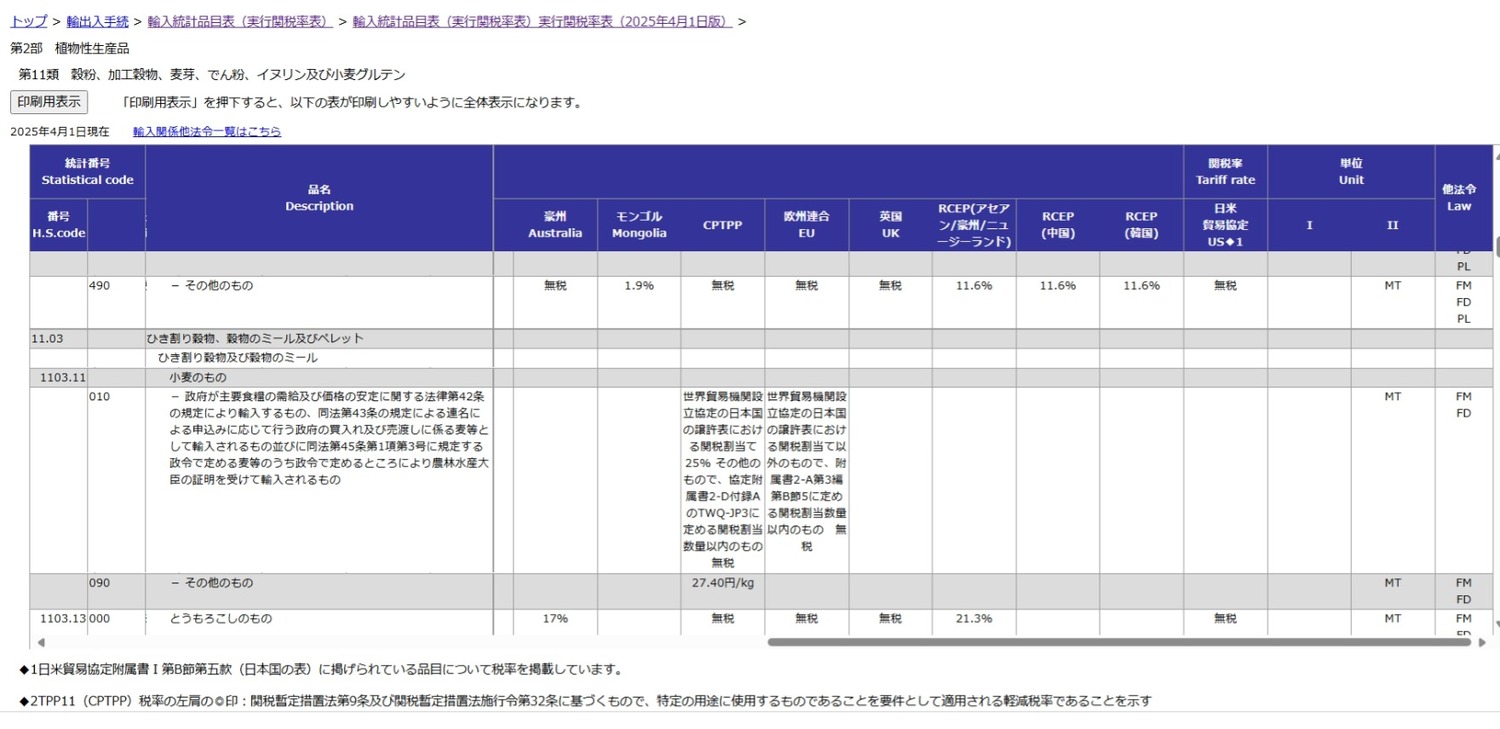Open the 輸出入手続 breadcrumb link
The width and height of the screenshot is (1500, 729).
click(x=97, y=21)
